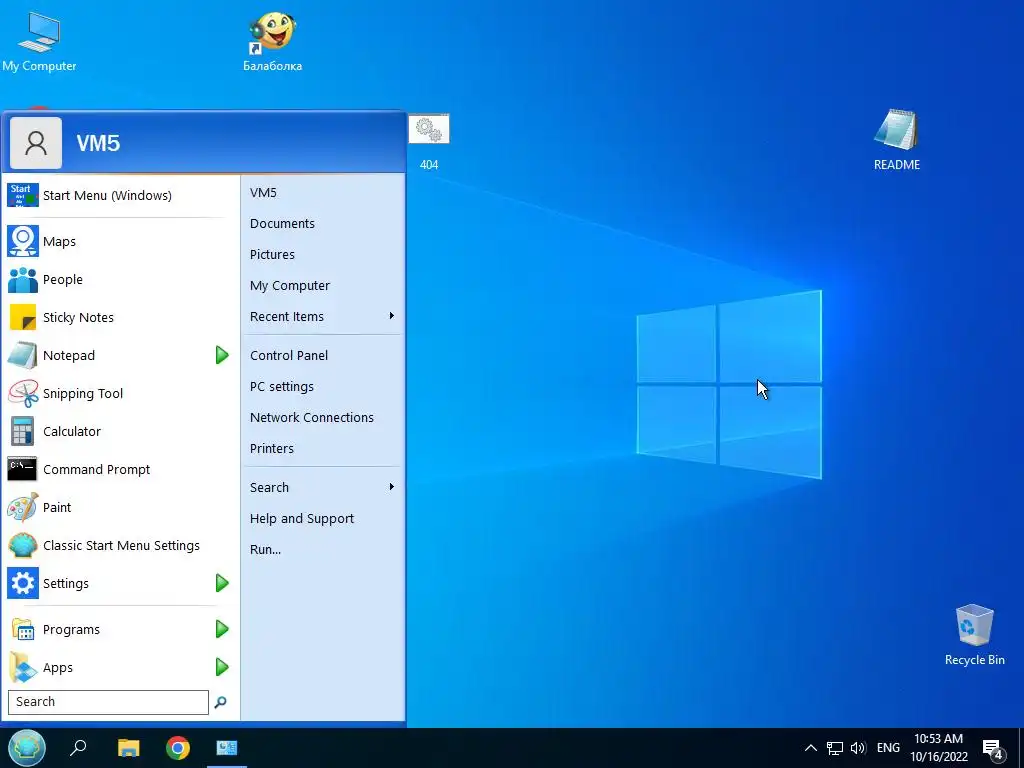Open the notification center icon
The width and height of the screenshot is (1024, 768).
(992, 749)
